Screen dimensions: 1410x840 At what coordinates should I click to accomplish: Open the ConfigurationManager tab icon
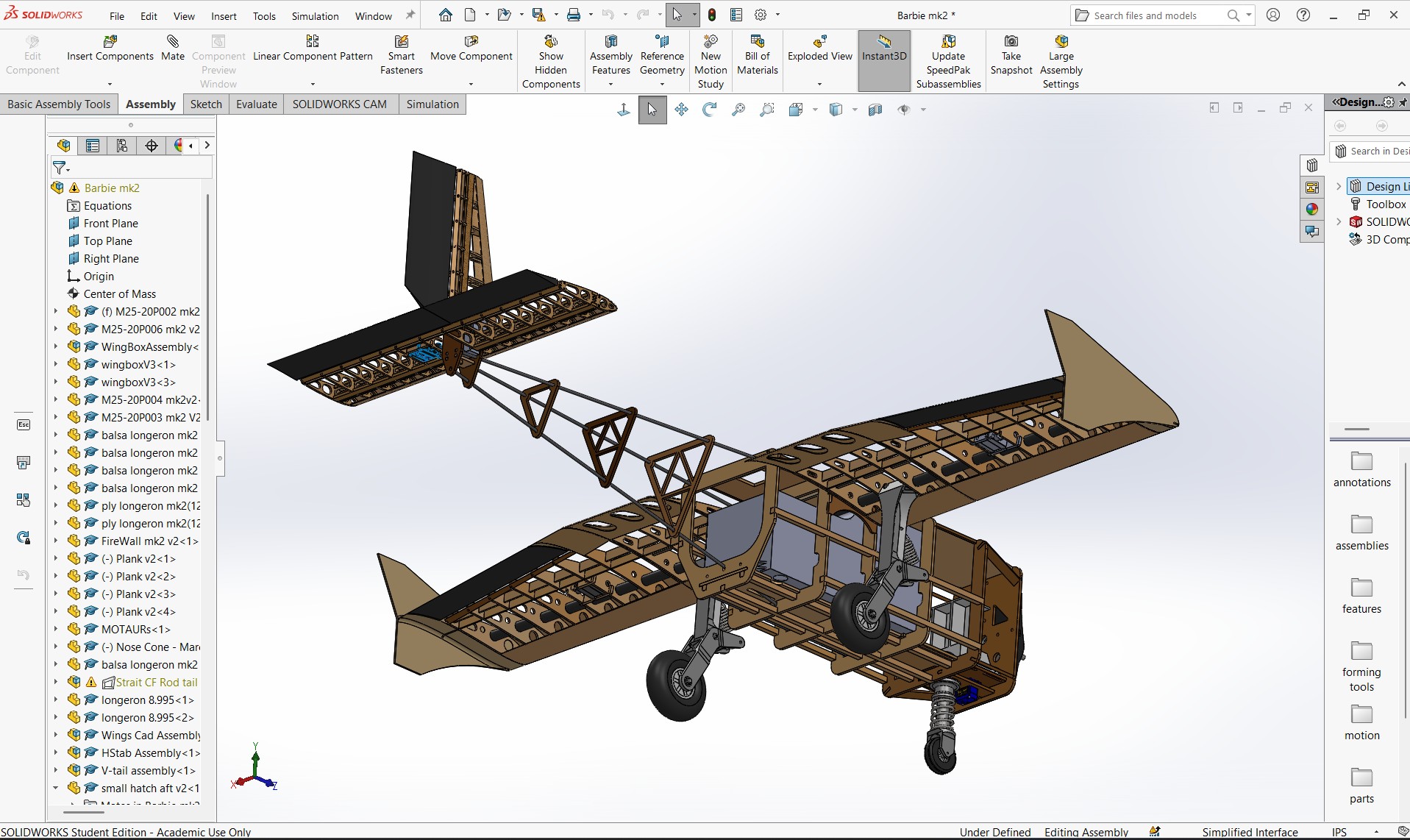pos(122,146)
